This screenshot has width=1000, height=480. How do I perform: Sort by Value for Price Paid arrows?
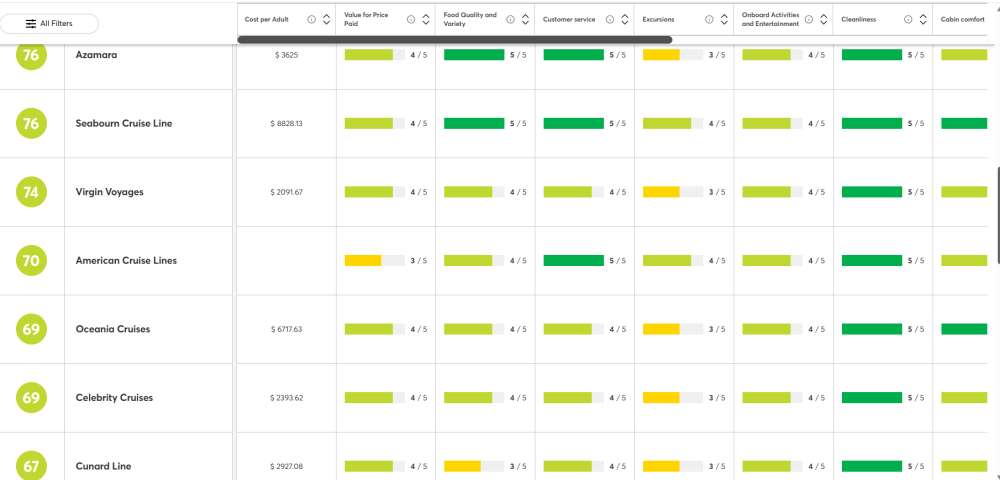(x=426, y=20)
